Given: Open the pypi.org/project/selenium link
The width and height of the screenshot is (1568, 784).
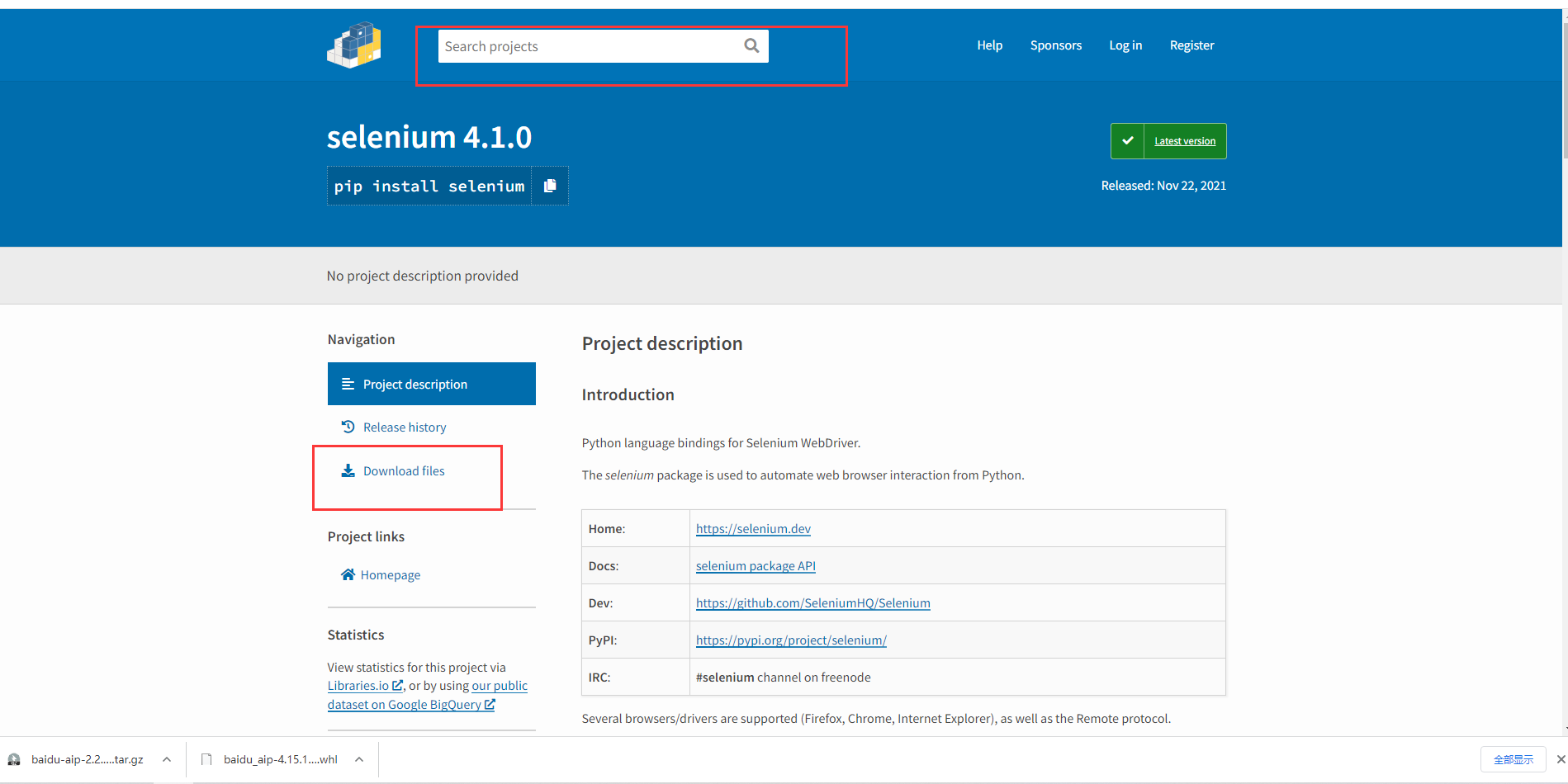Looking at the screenshot, I should [x=791, y=640].
